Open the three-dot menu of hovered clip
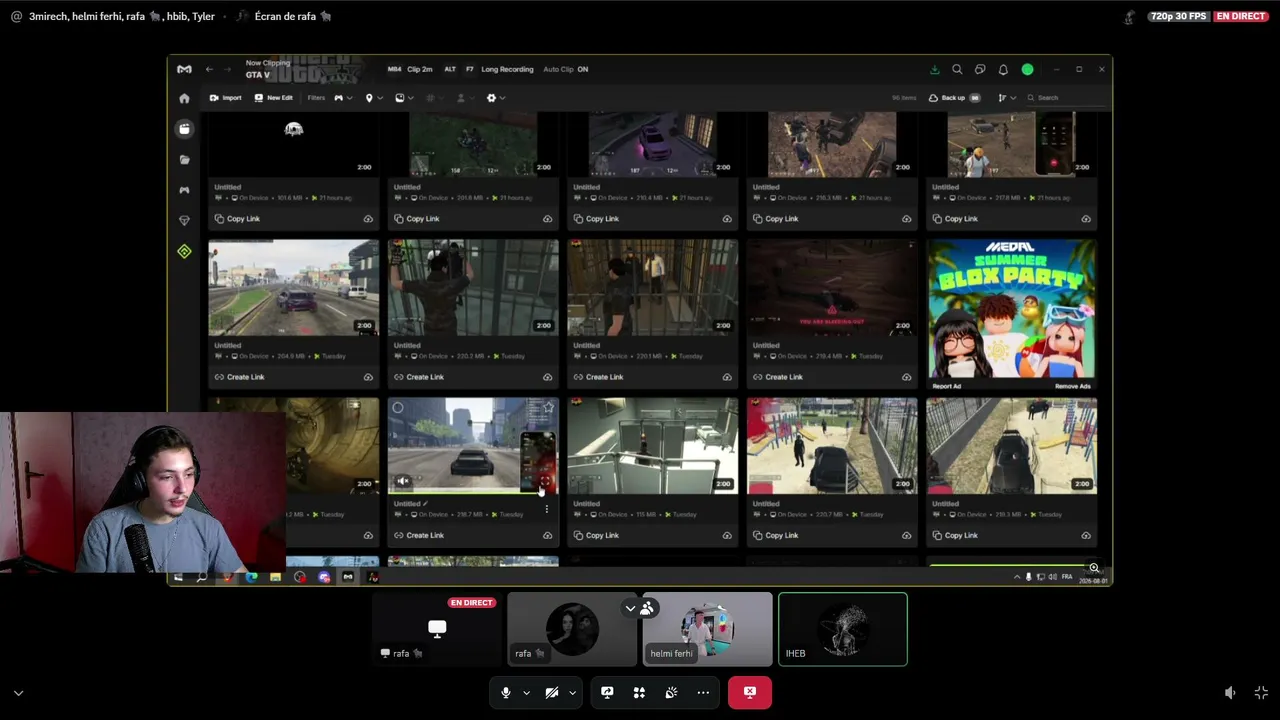 (546, 509)
